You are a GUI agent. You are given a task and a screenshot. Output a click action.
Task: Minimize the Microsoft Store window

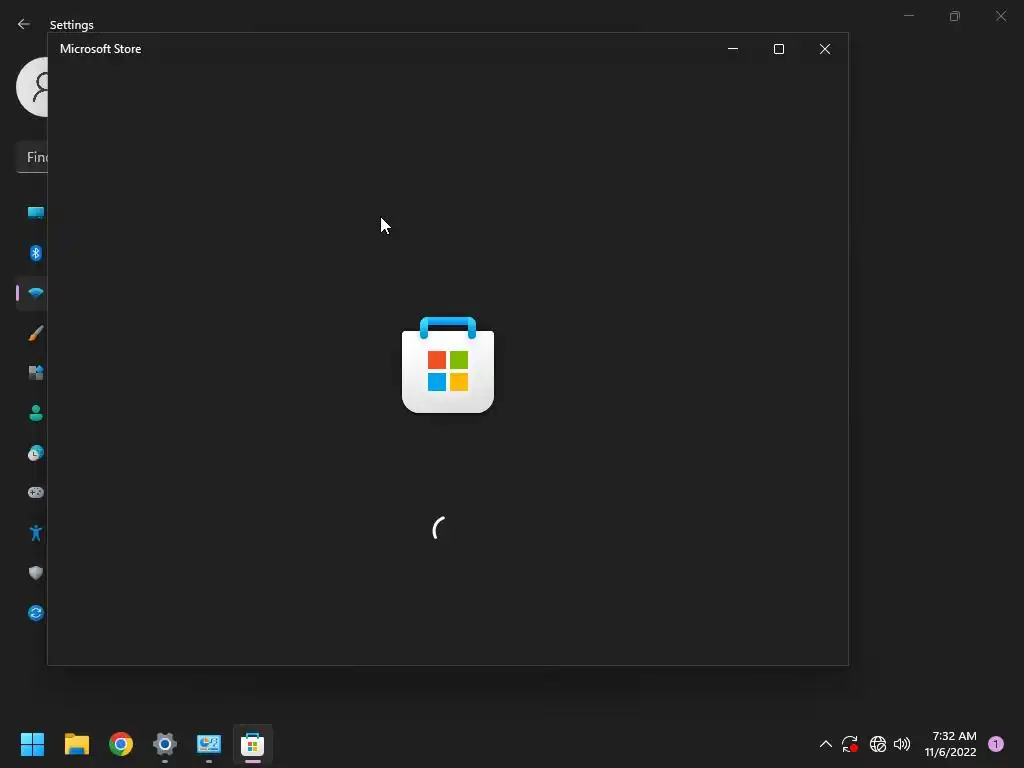(x=733, y=49)
